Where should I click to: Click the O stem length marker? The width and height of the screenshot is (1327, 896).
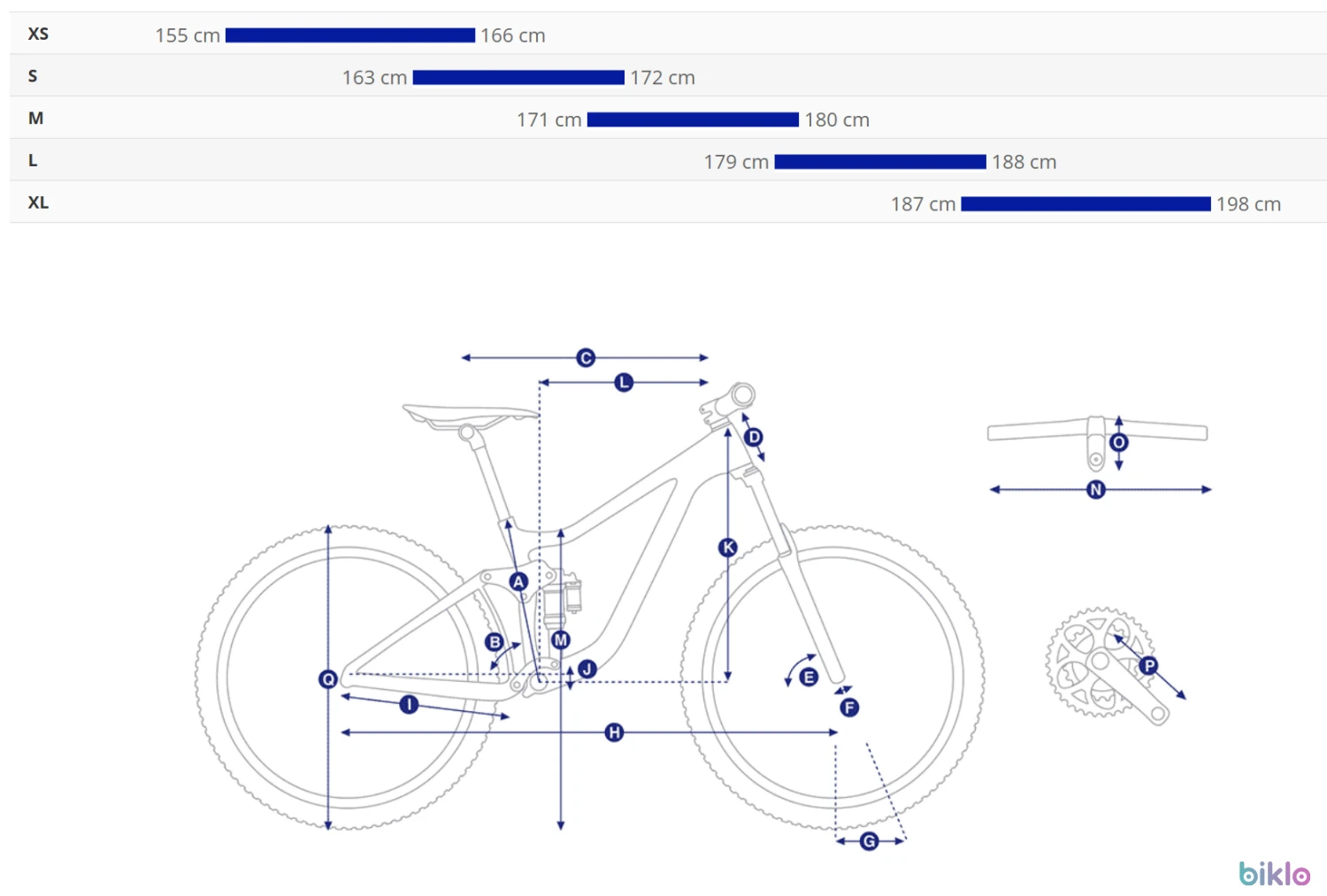coord(1119,442)
